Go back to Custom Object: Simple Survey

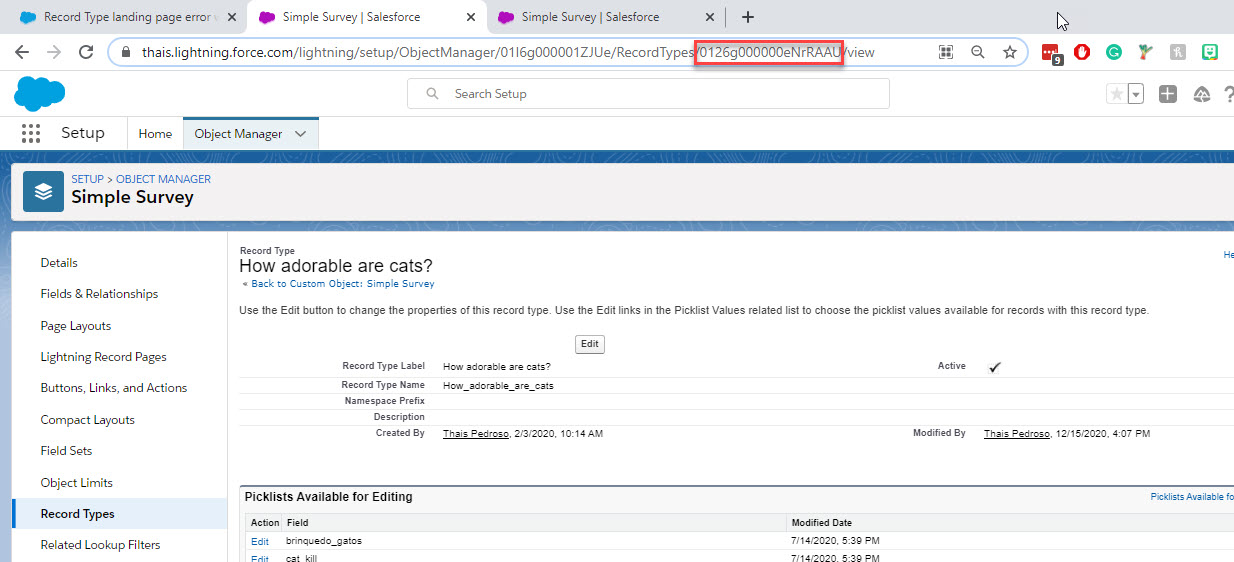[x=342, y=284]
